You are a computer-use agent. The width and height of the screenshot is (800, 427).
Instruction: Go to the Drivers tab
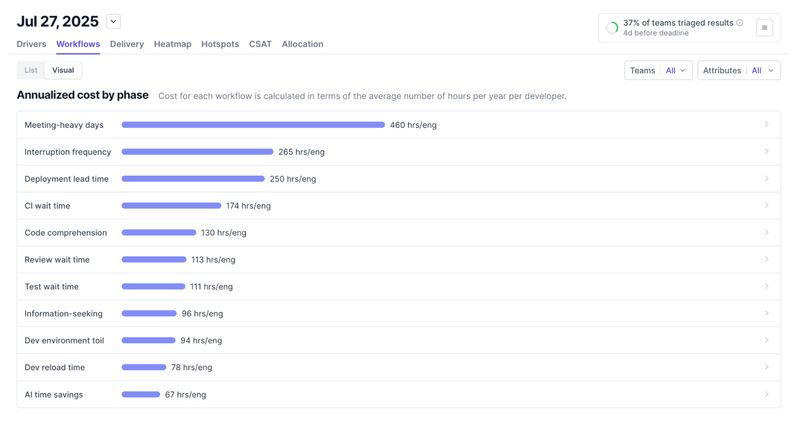[31, 44]
